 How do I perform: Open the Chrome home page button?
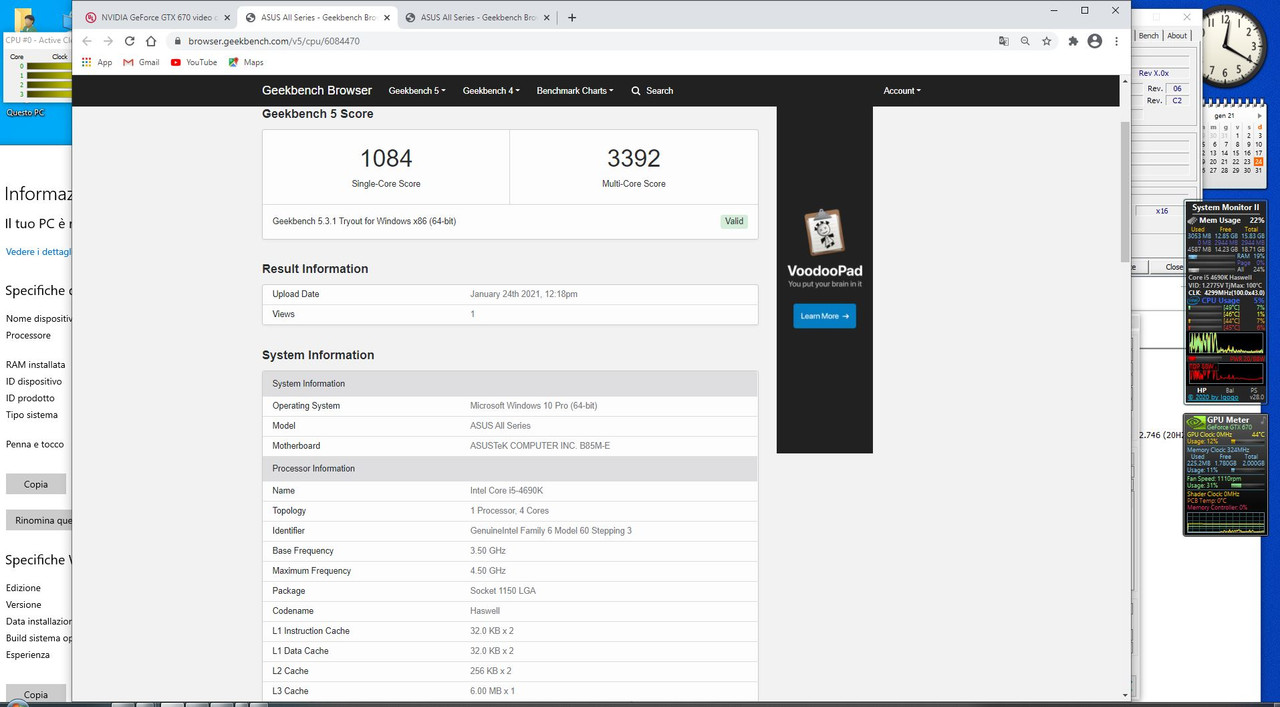point(151,41)
